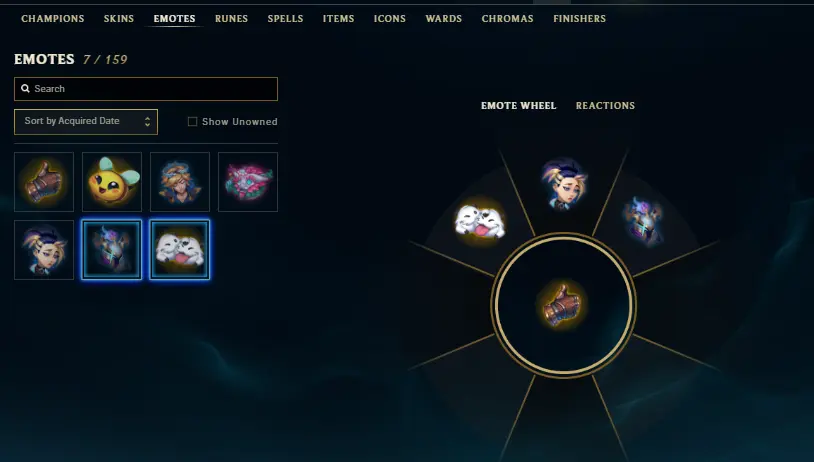Switch to the Skins tab

[x=119, y=19]
